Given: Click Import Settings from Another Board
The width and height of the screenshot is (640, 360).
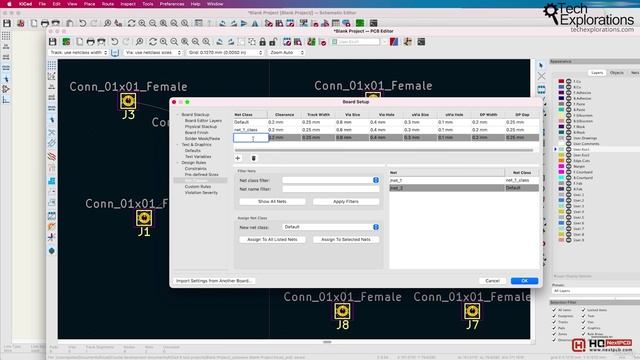Looking at the screenshot, I should pos(213,281).
